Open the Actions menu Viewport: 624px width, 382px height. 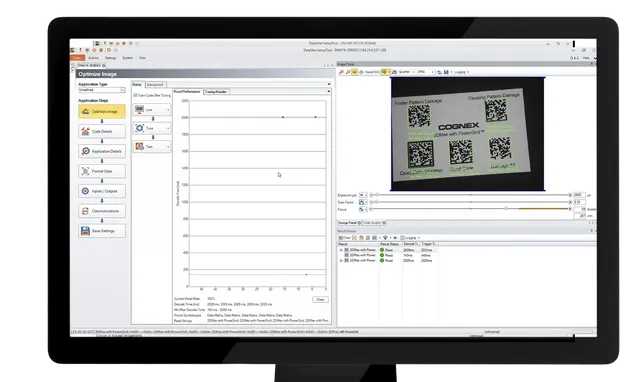pos(94,58)
